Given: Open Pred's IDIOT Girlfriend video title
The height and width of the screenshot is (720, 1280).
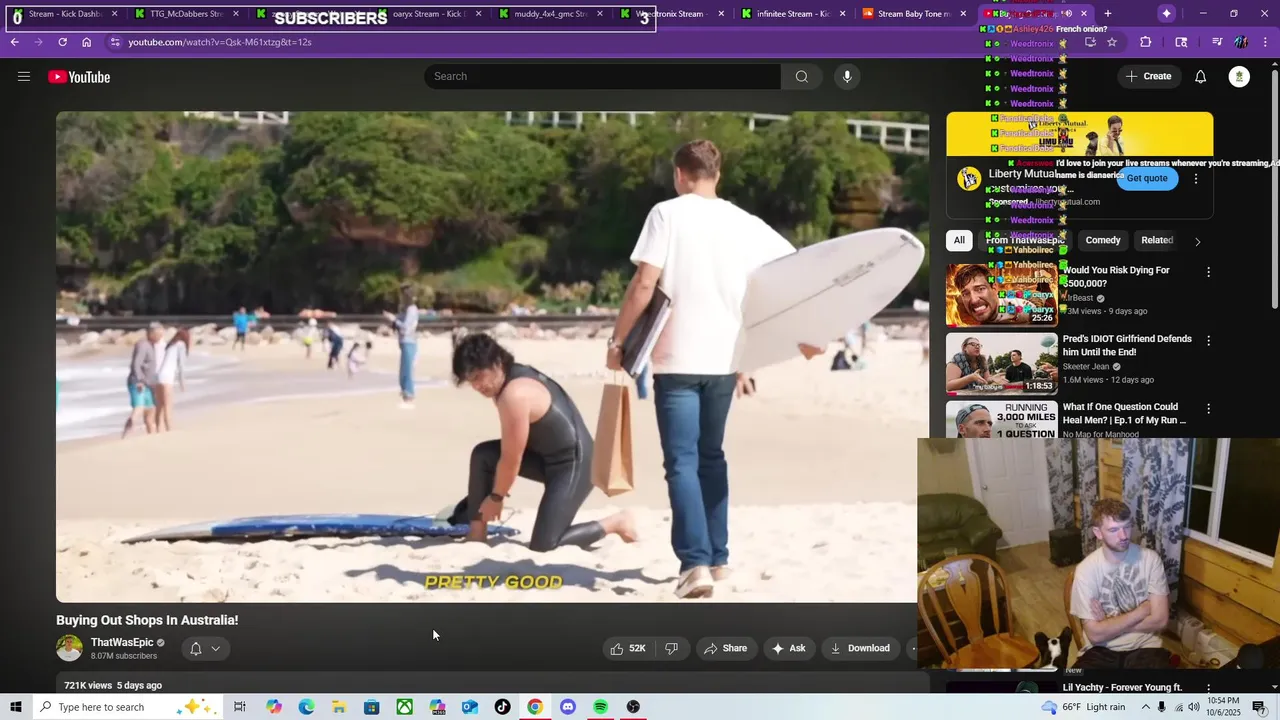Looking at the screenshot, I should [1127, 345].
